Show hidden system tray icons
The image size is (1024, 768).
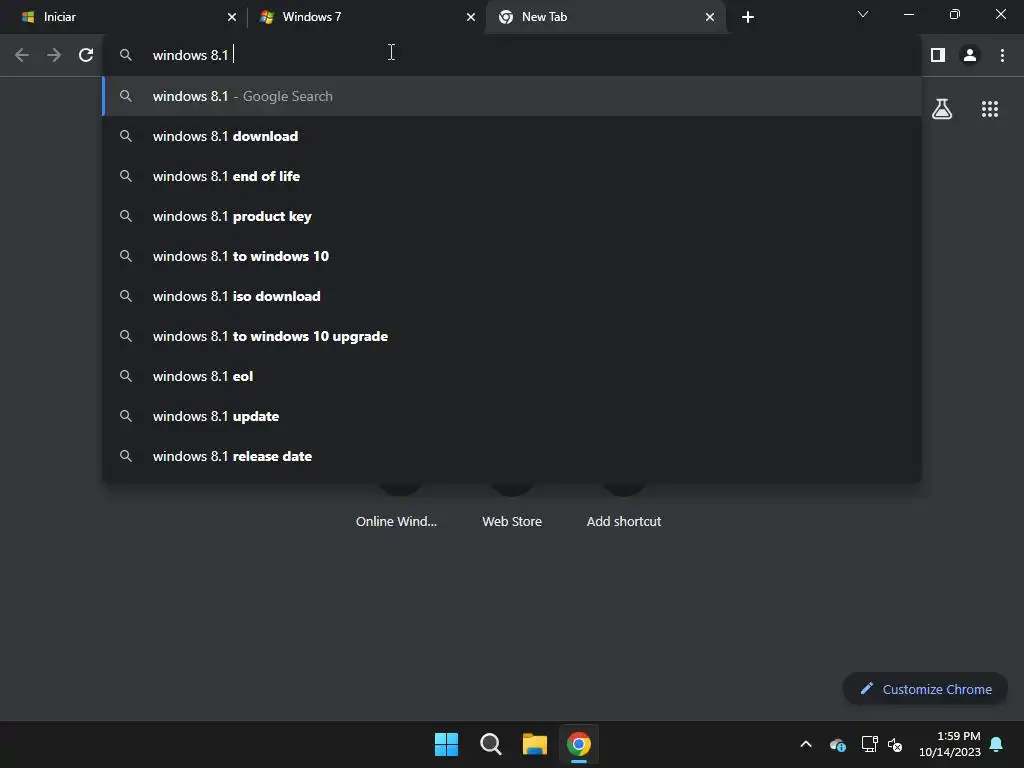(x=806, y=744)
